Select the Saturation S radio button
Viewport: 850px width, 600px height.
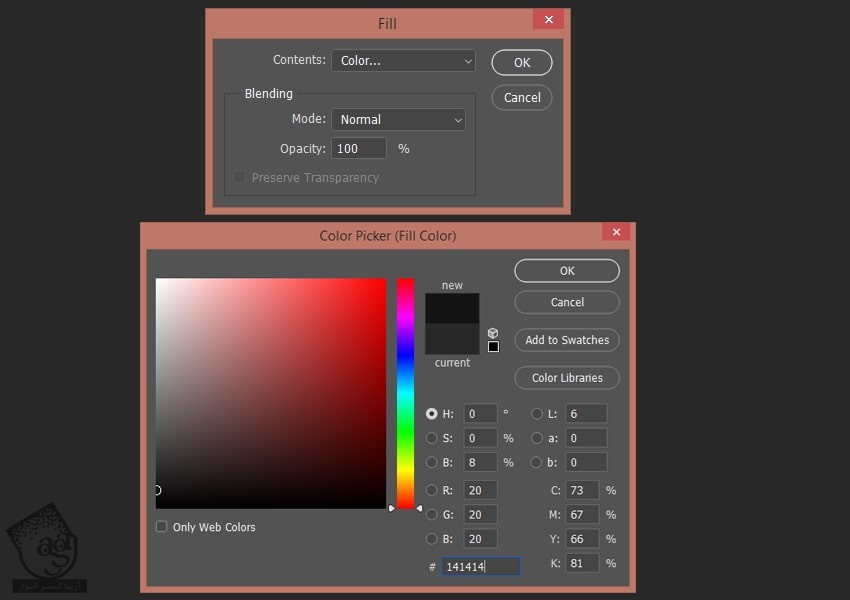click(x=432, y=438)
